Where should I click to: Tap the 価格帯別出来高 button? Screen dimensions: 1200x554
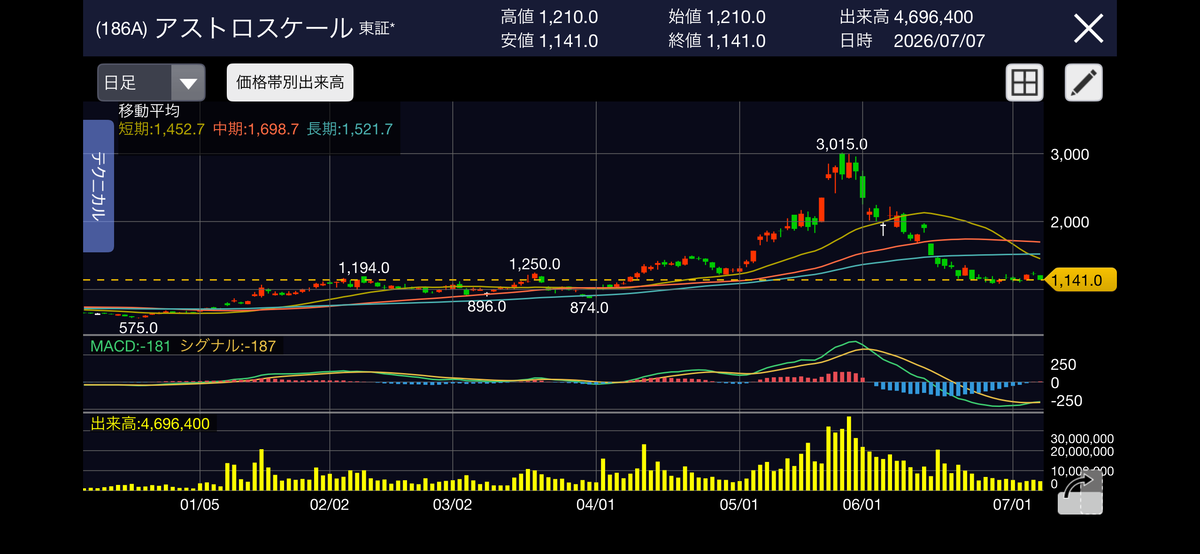[x=290, y=82]
